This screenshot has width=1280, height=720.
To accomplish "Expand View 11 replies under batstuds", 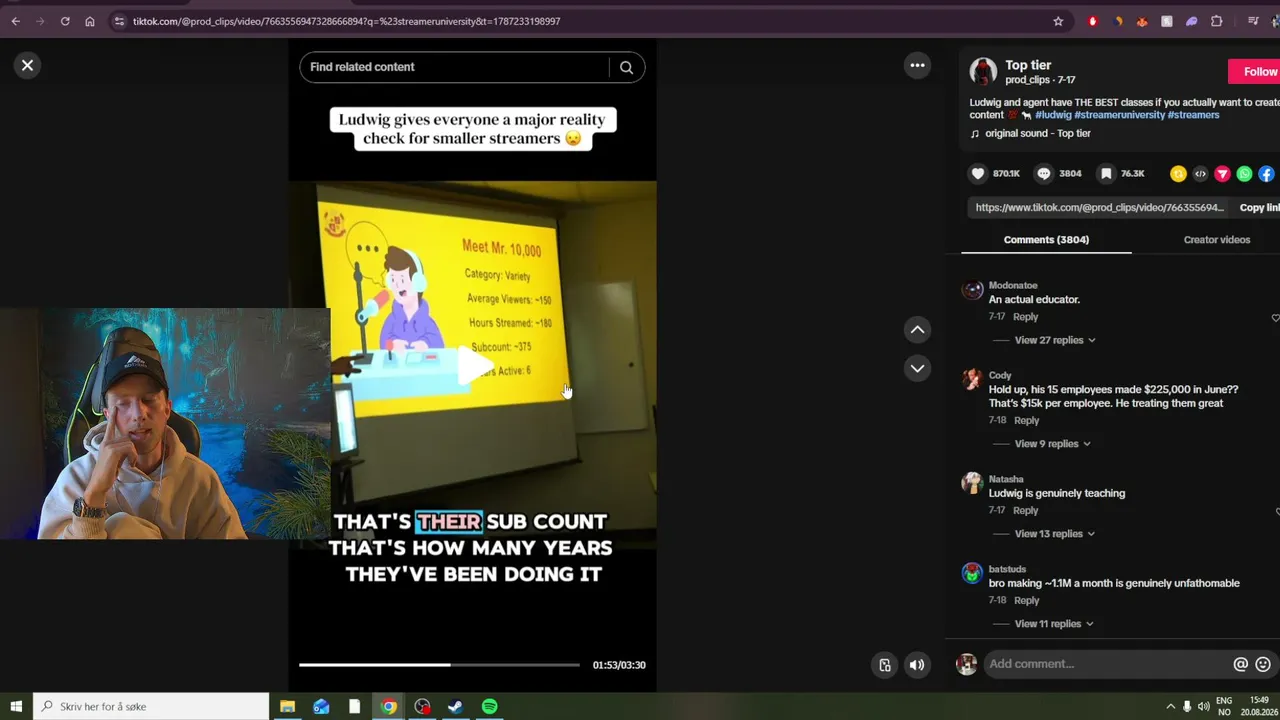I will pyautogui.click(x=1054, y=624).
